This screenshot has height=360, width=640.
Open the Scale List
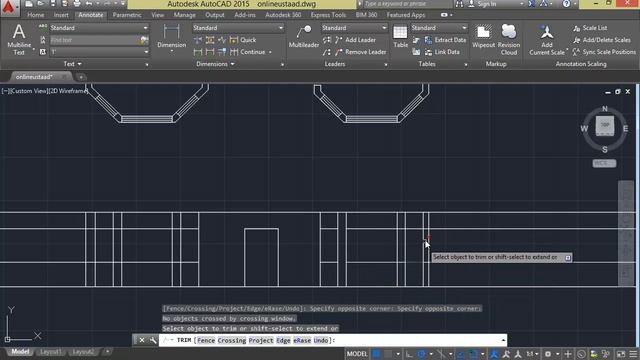pos(590,28)
